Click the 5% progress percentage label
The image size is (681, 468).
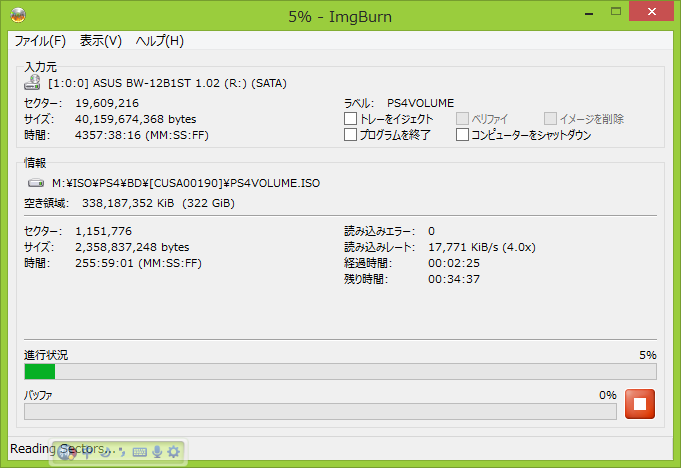coord(648,355)
